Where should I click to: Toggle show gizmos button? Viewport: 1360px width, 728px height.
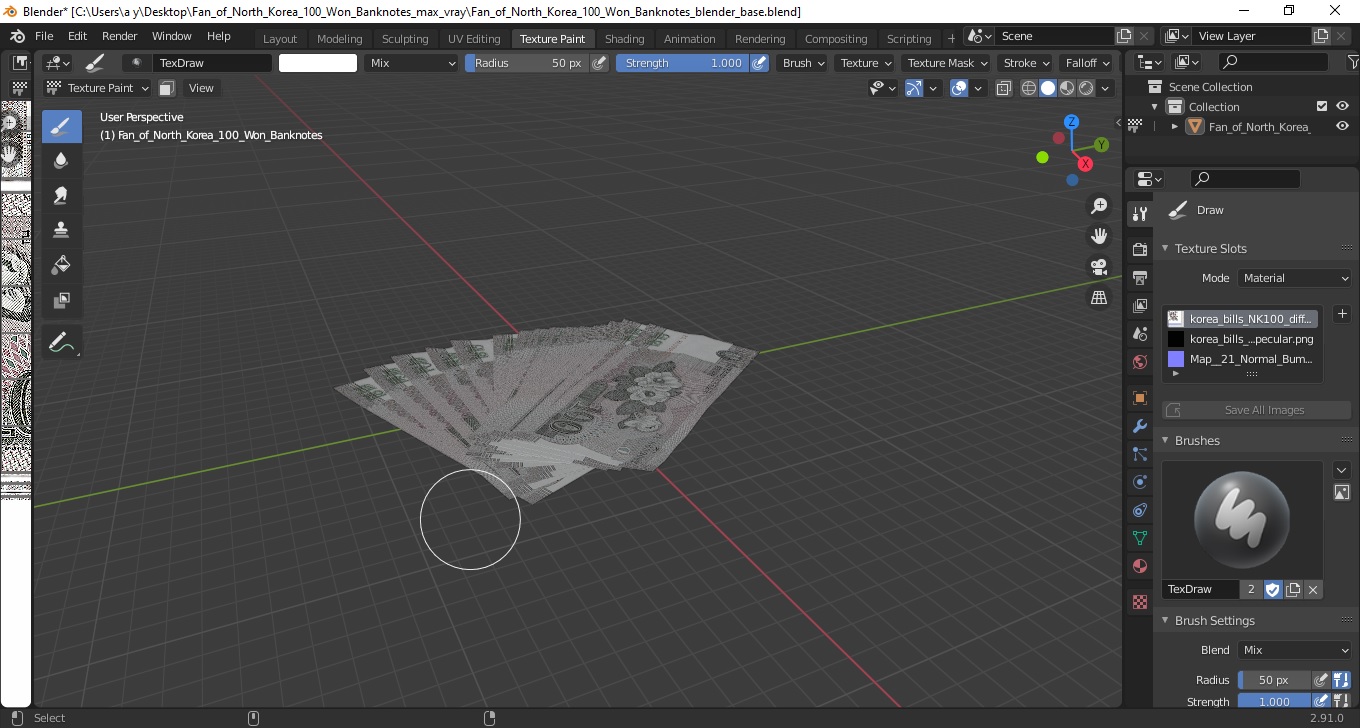(x=914, y=88)
